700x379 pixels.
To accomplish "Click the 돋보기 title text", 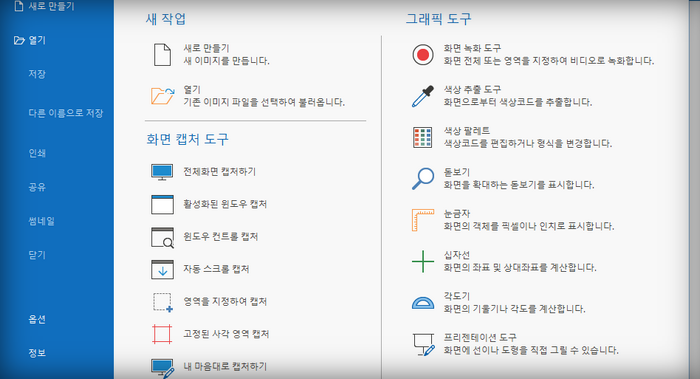I will tap(457, 172).
